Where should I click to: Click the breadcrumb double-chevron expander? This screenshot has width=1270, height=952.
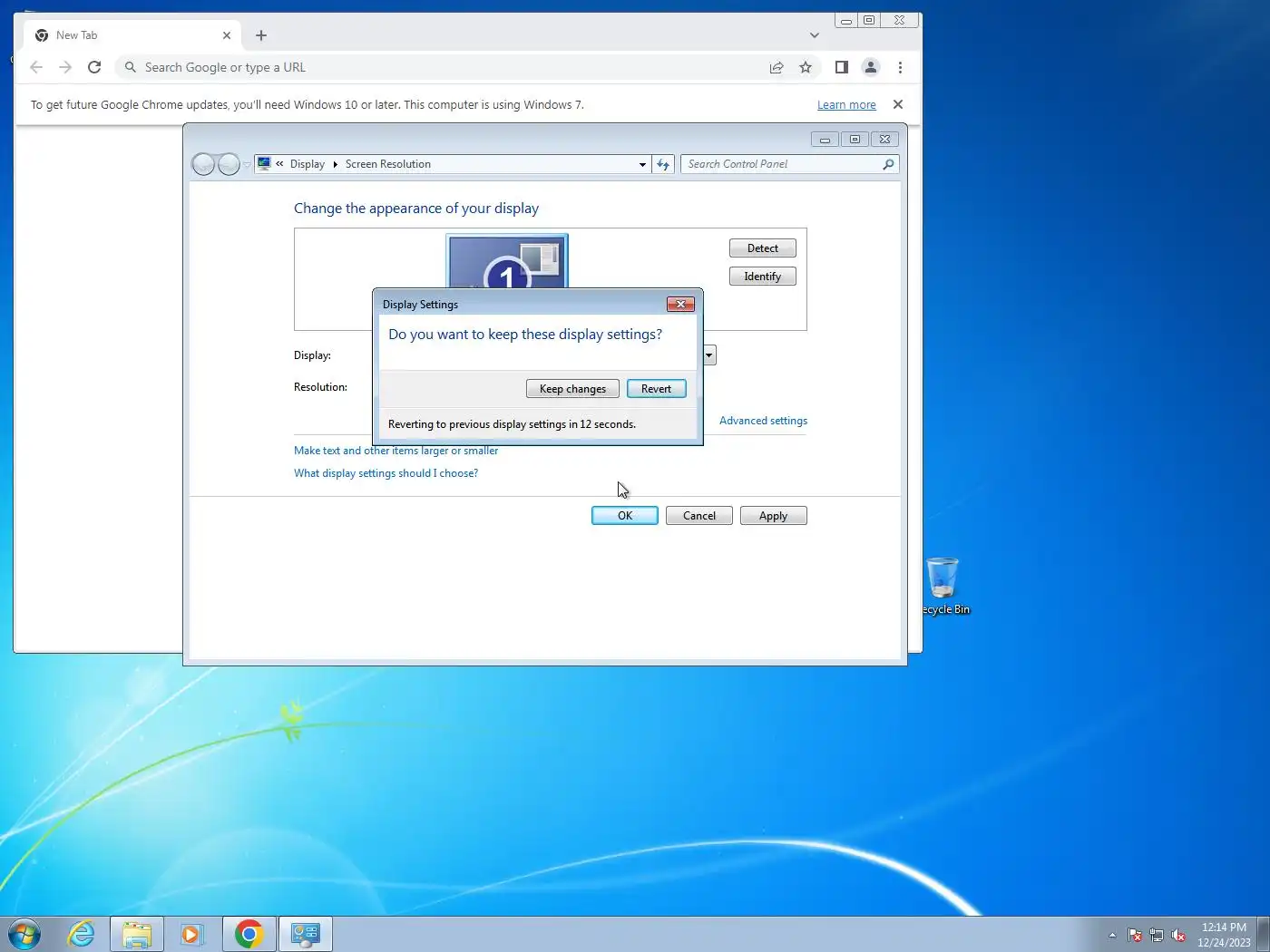(x=279, y=164)
